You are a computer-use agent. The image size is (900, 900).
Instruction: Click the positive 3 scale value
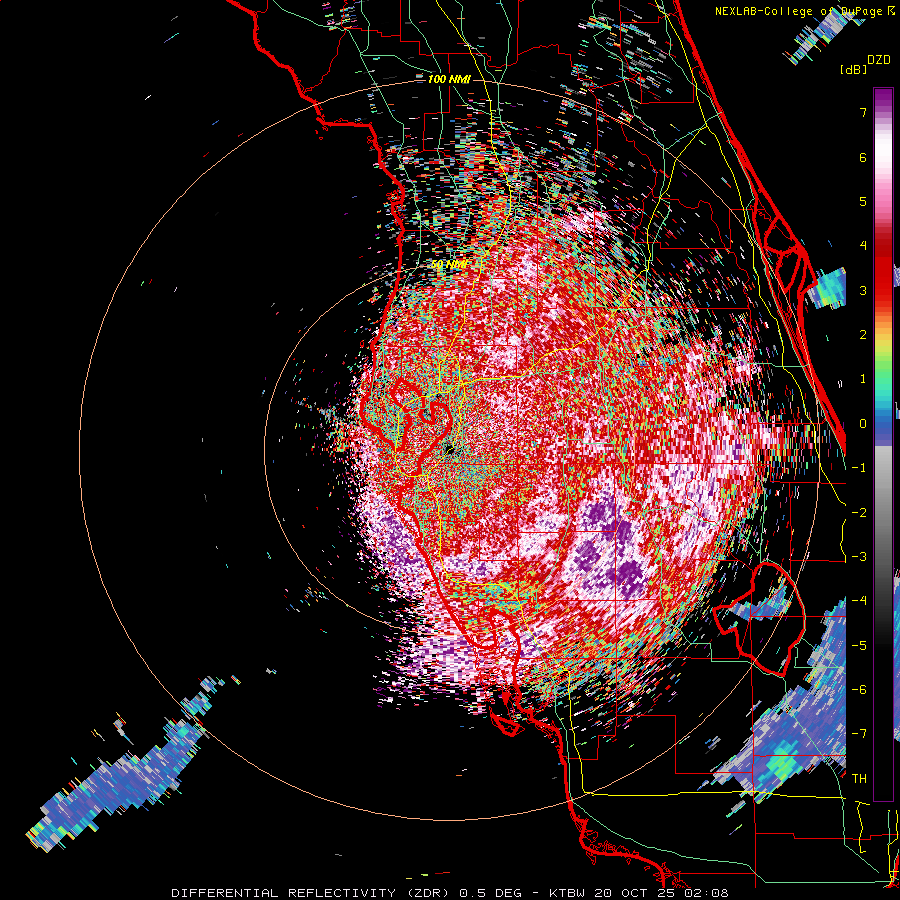863,290
